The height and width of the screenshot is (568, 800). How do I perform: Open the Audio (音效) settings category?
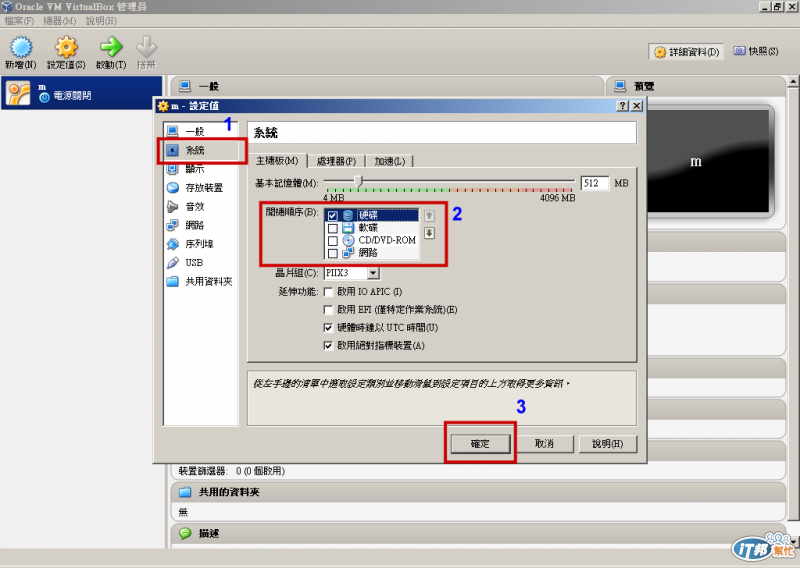coord(201,207)
